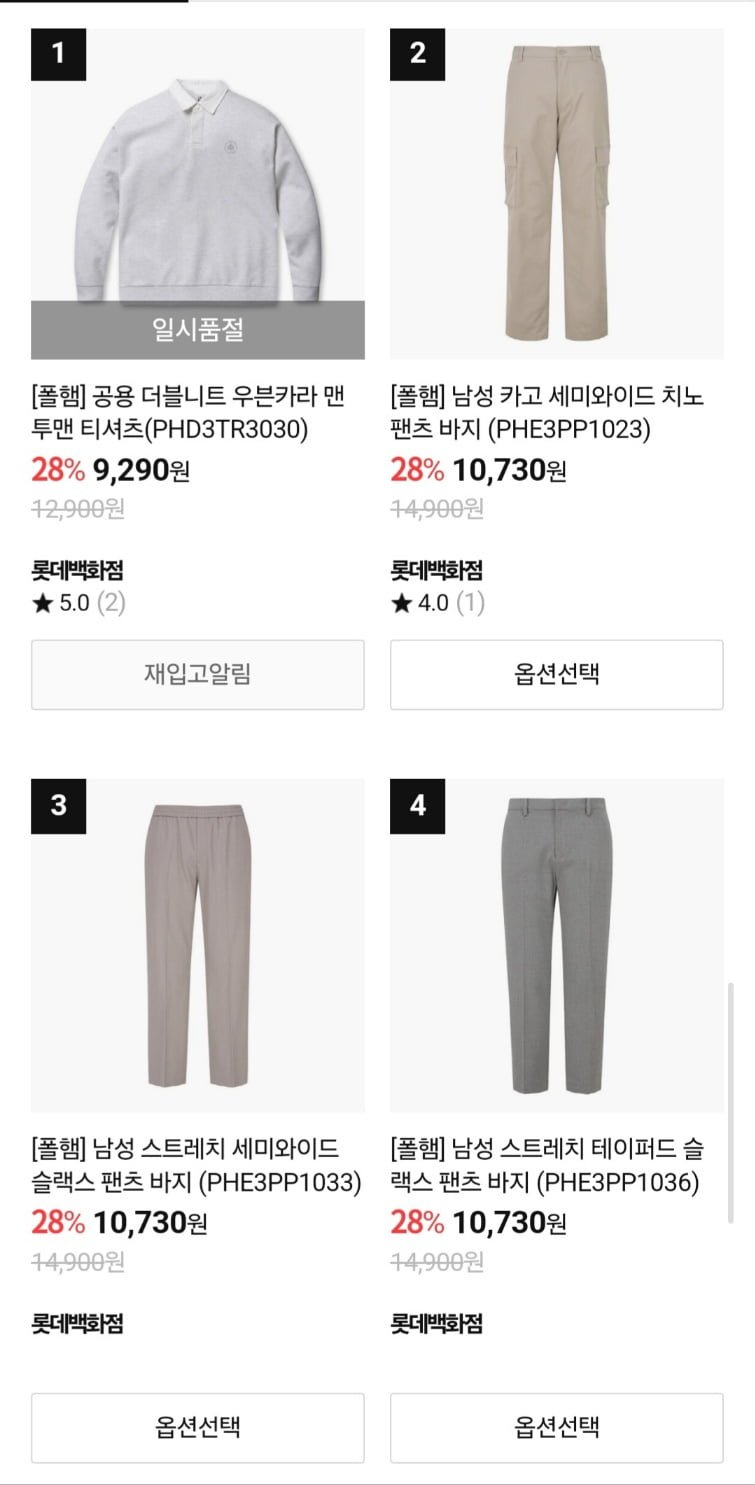Click the 5.0 star rating of item 1

78,603
